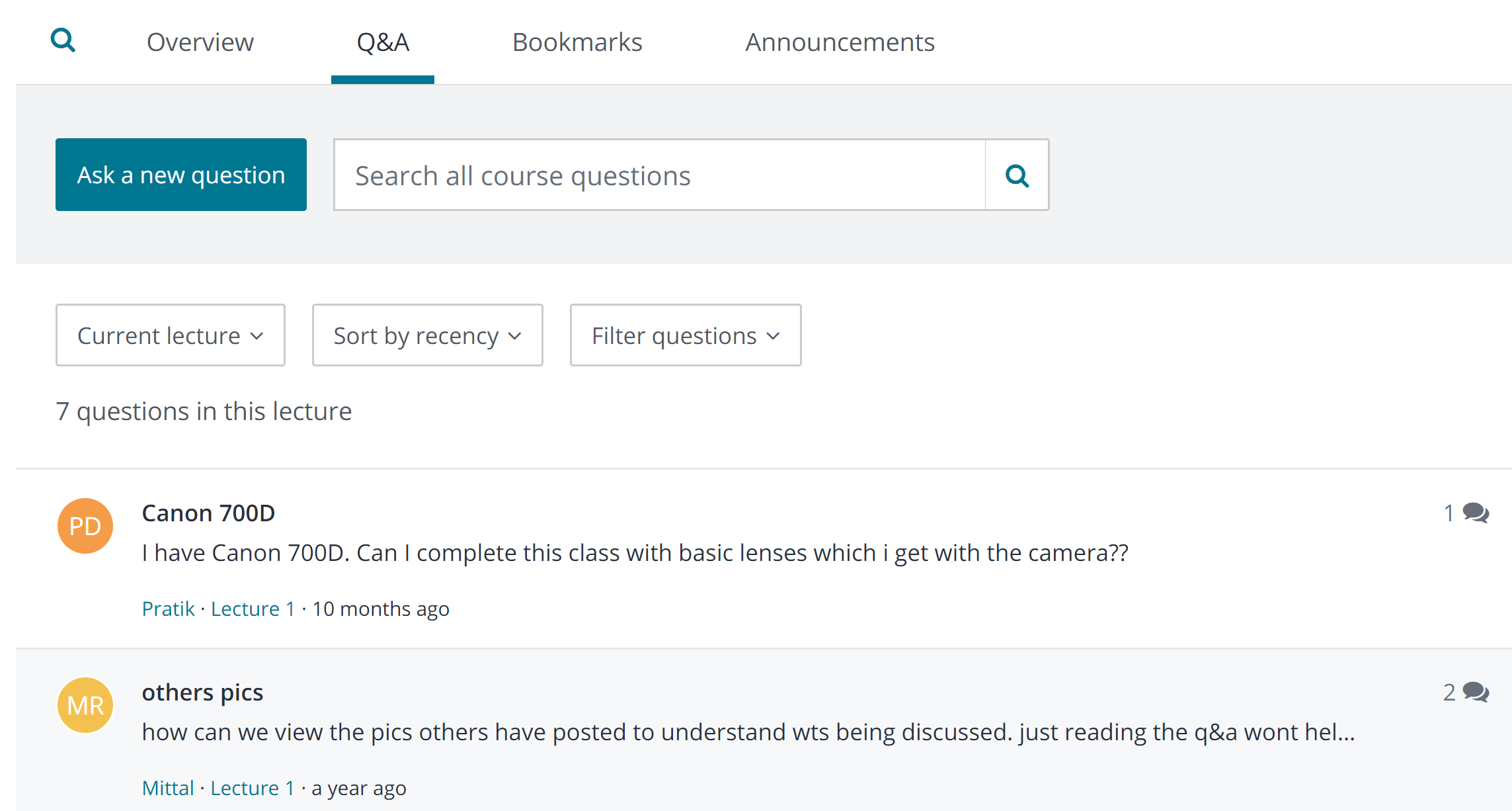Click reply count 2 on others pics
This screenshot has width=1512, height=811.
[x=1449, y=692]
